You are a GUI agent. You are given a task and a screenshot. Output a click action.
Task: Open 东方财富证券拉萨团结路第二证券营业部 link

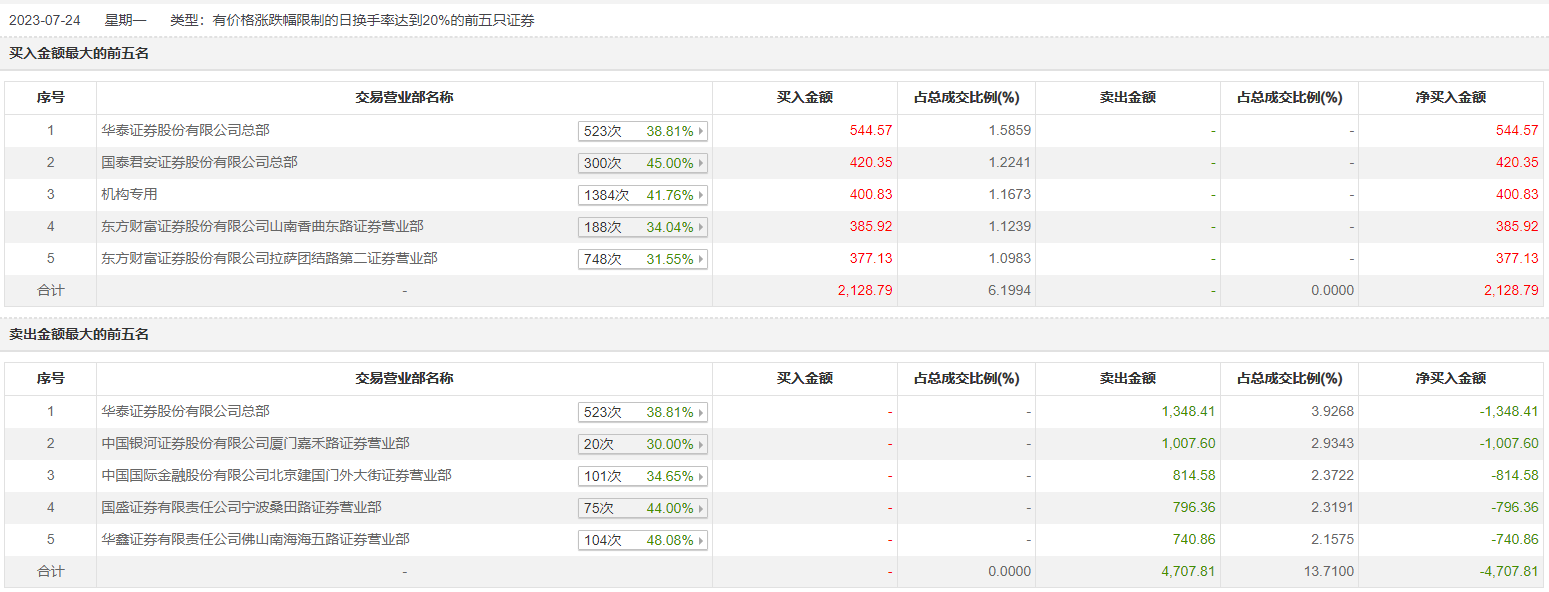tap(269, 258)
